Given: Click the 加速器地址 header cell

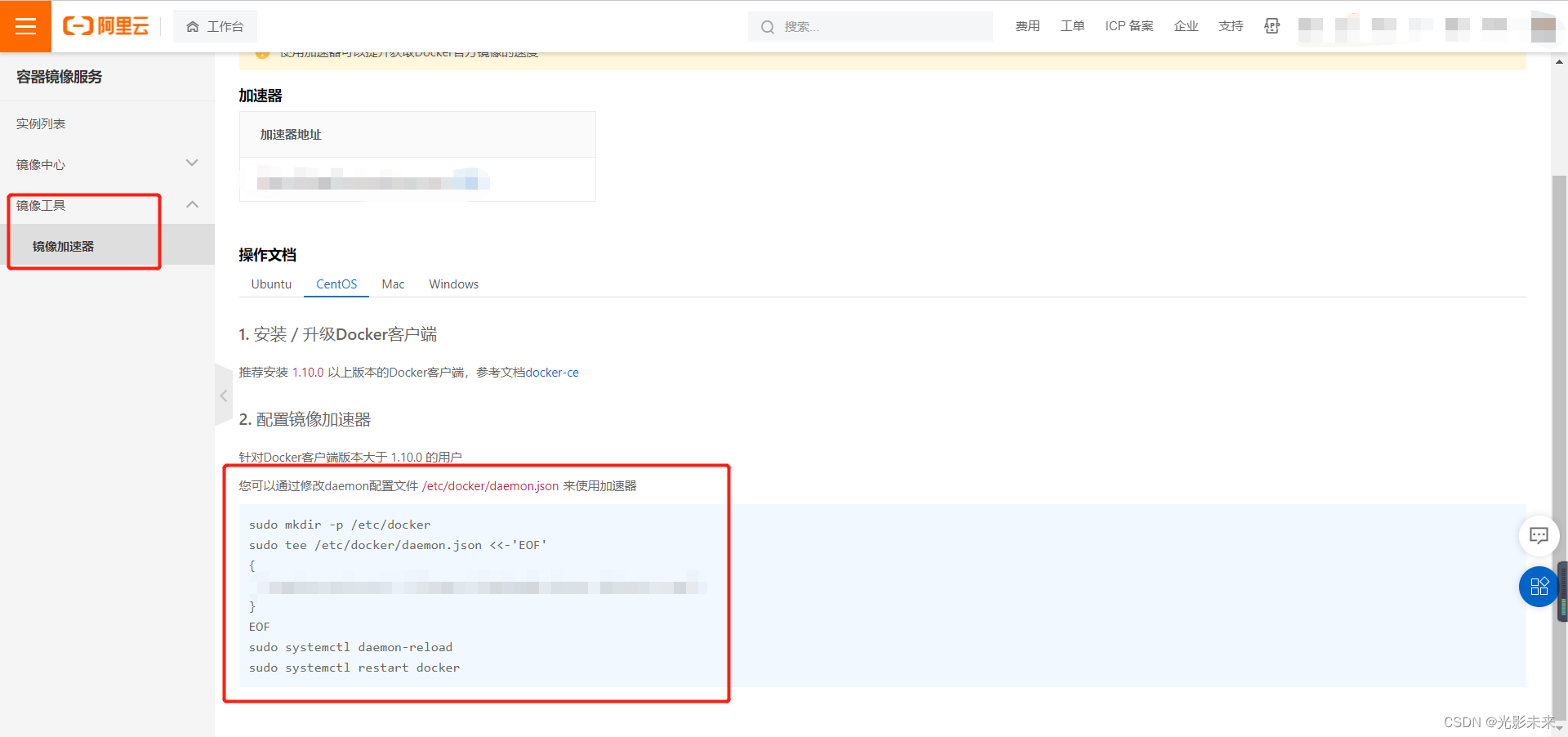Looking at the screenshot, I should tap(417, 135).
